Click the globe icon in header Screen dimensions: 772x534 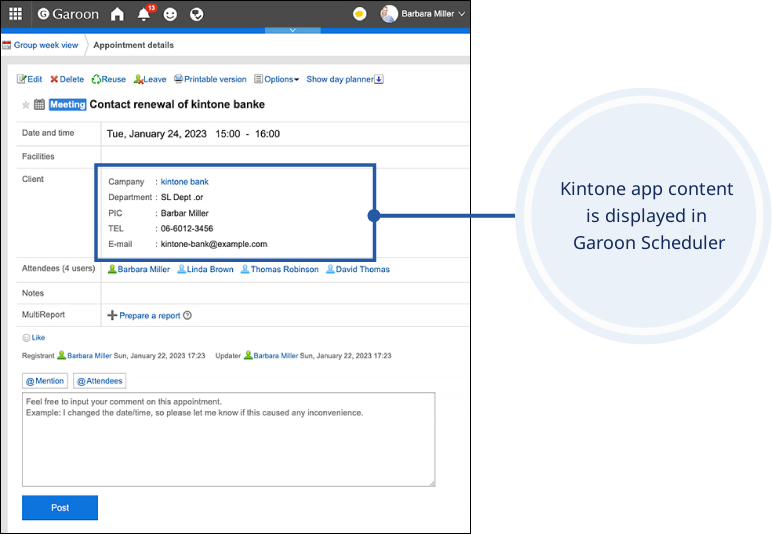click(196, 14)
